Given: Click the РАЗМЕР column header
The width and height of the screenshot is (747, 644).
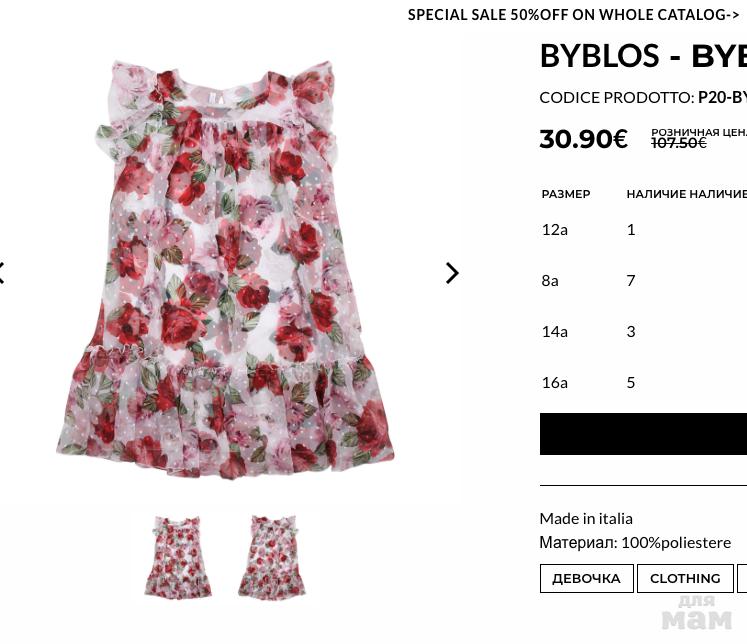Looking at the screenshot, I should pyautogui.click(x=566, y=194).
